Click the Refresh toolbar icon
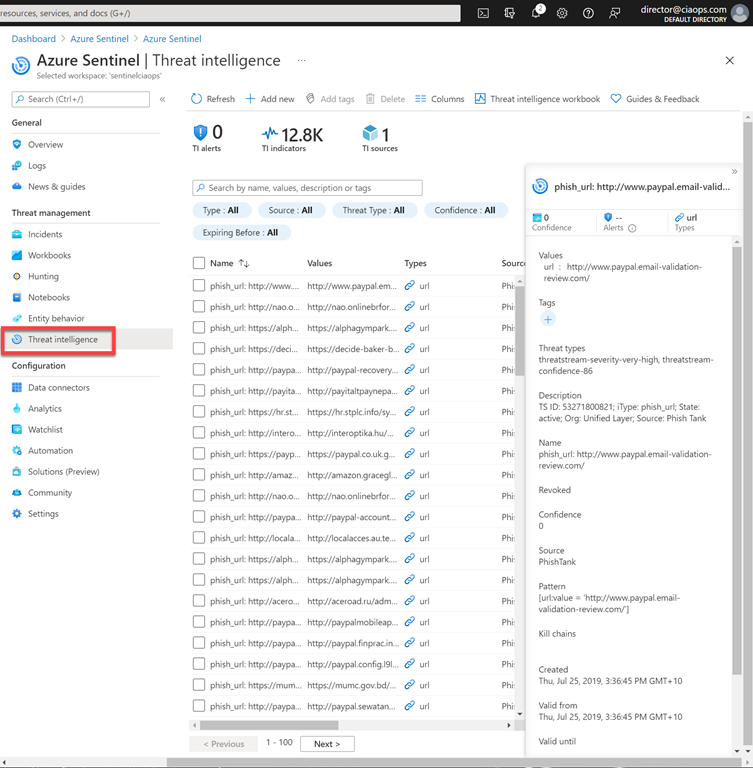The image size is (753, 768). 198,99
